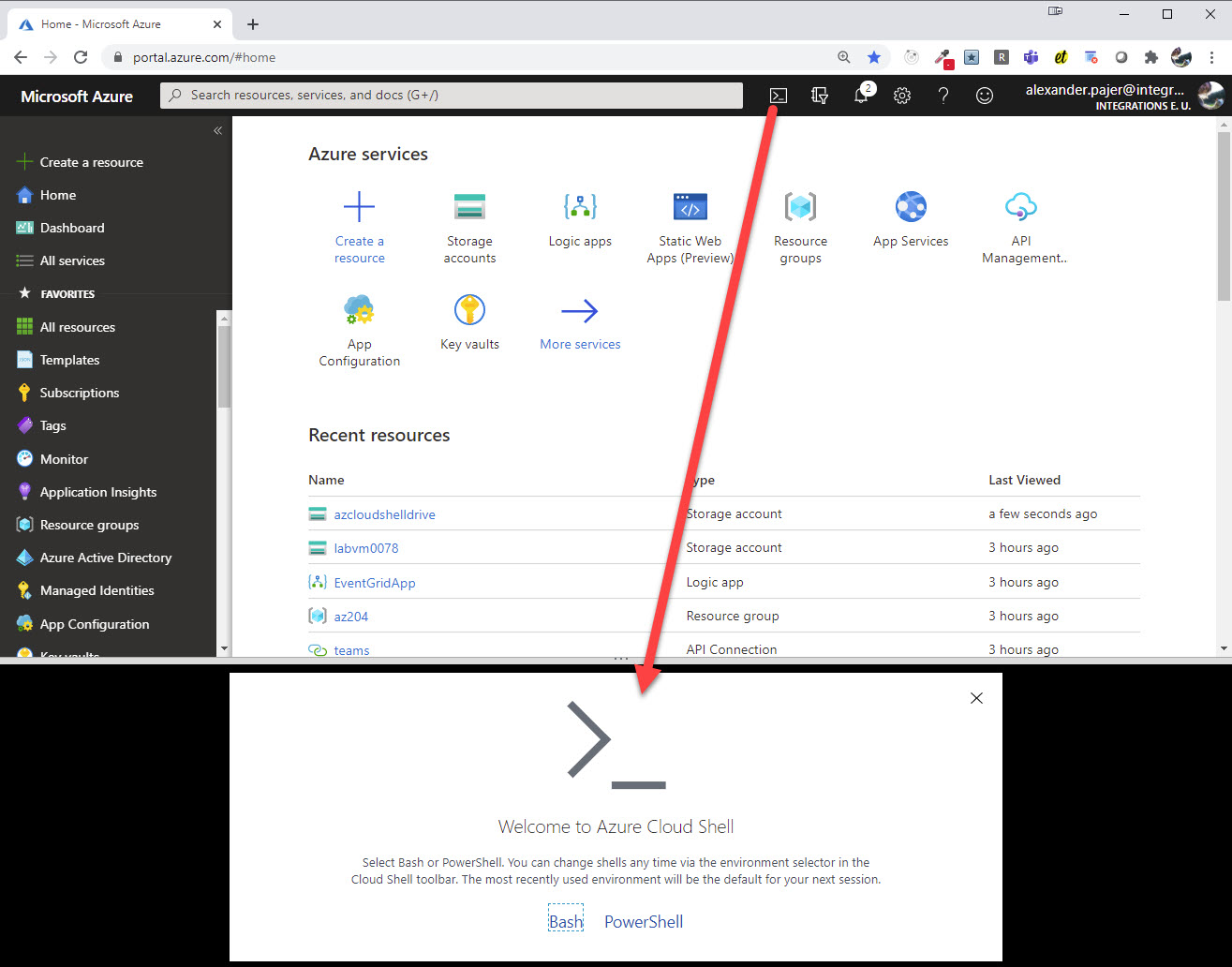This screenshot has width=1232, height=967.
Task: Bookmark page with the star icon
Action: pos(874,57)
